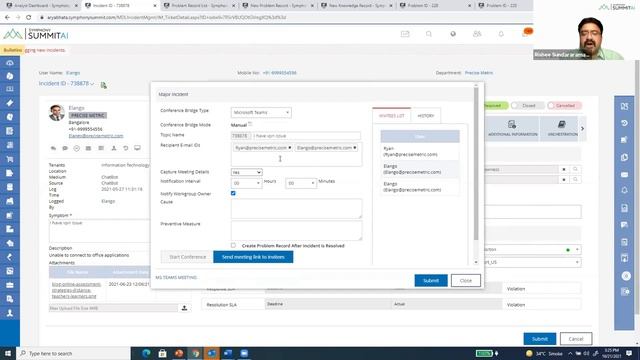640x360 pixels.
Task: Click into the Cause text area
Action: point(296,208)
